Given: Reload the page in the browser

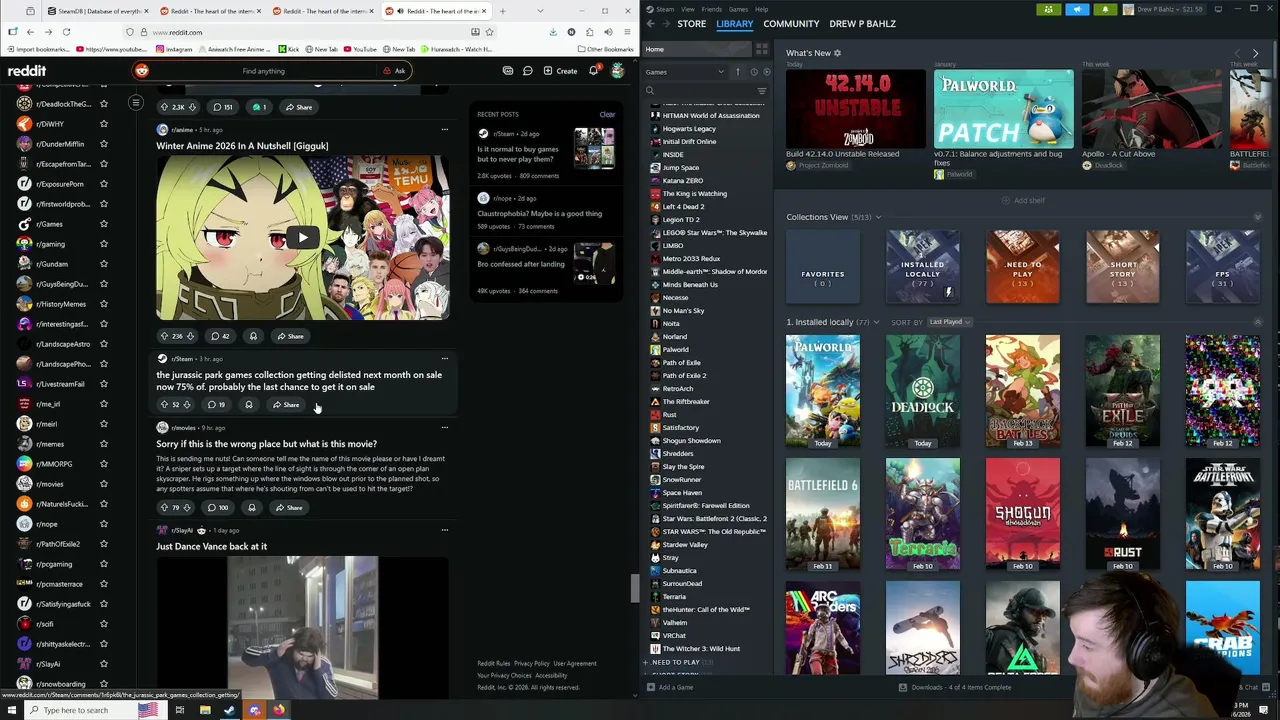Looking at the screenshot, I should pos(66,32).
